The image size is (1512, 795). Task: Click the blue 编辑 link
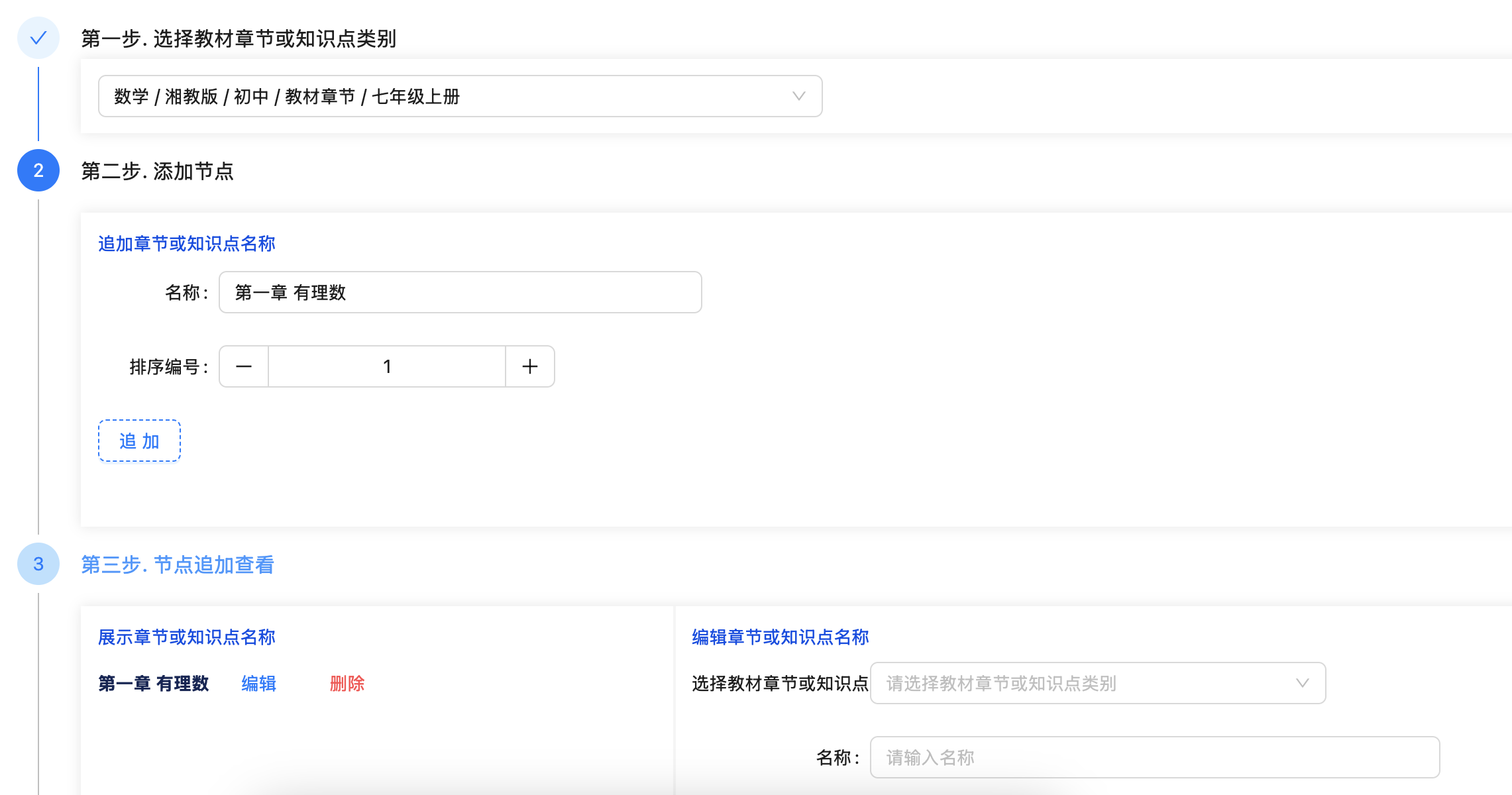258,683
